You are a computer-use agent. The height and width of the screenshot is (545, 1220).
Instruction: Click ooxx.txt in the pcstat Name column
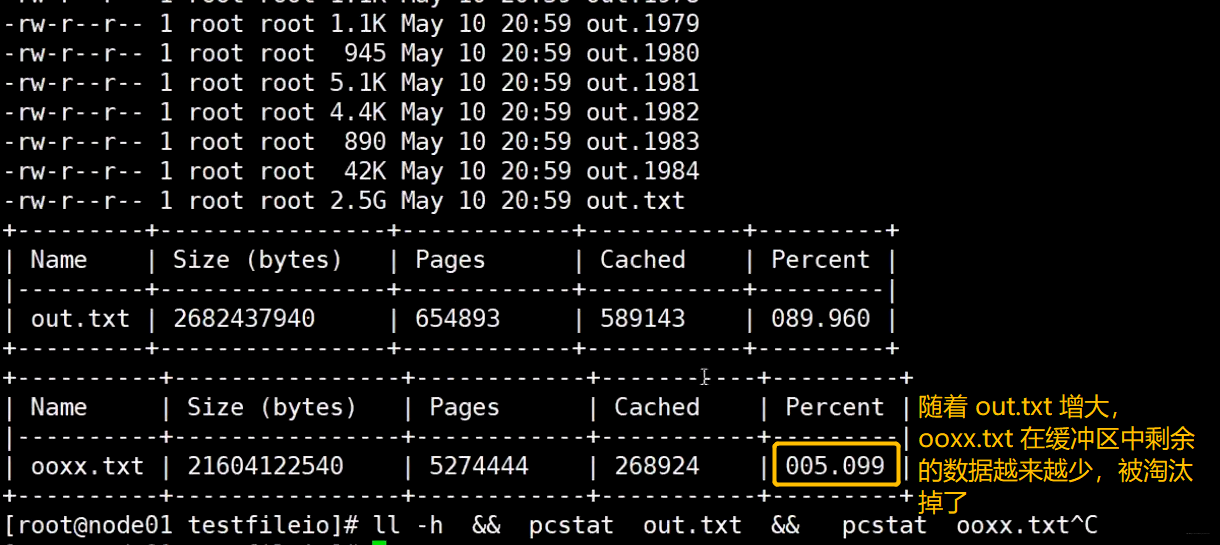pos(87,467)
